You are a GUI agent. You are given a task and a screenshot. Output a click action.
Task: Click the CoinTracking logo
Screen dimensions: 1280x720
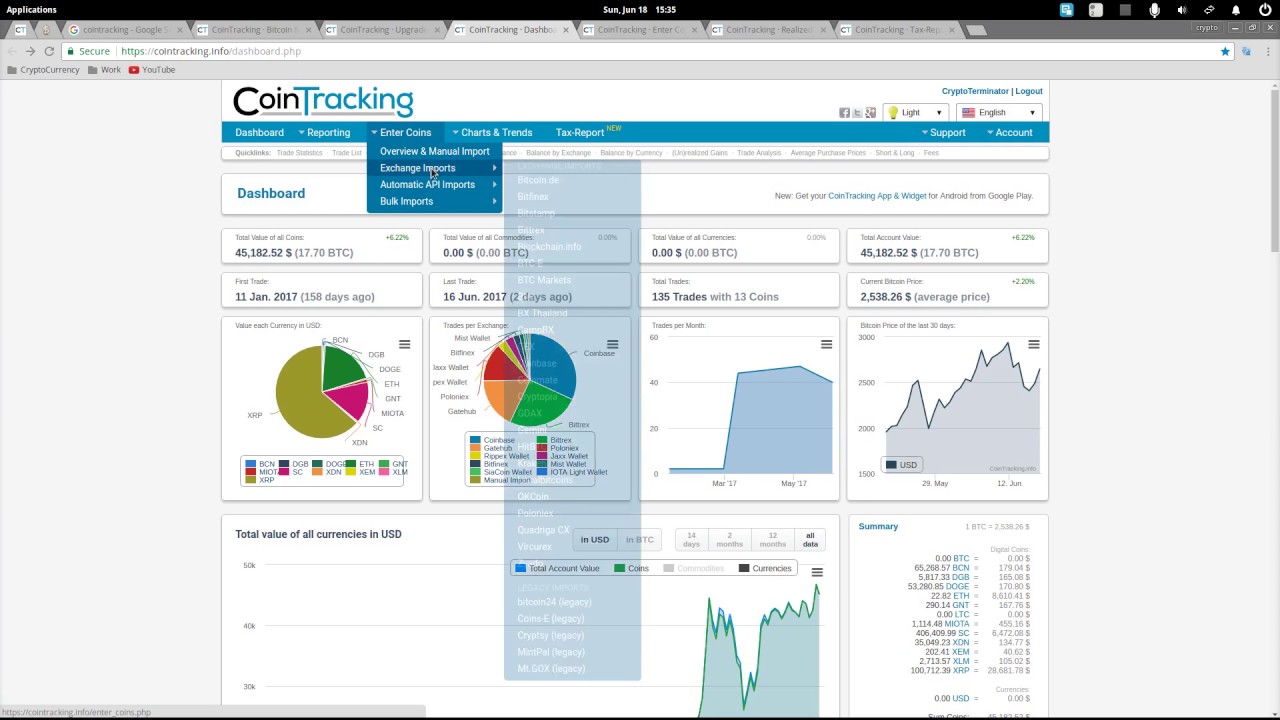coord(323,101)
